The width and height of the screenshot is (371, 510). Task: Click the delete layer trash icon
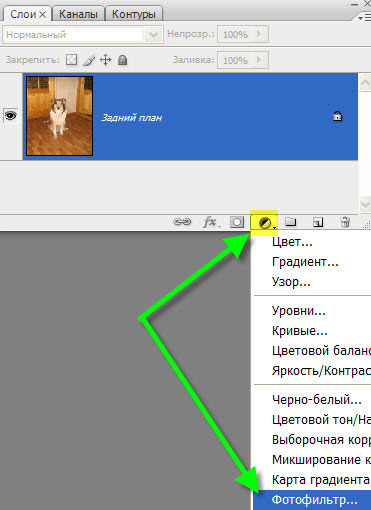[345, 222]
